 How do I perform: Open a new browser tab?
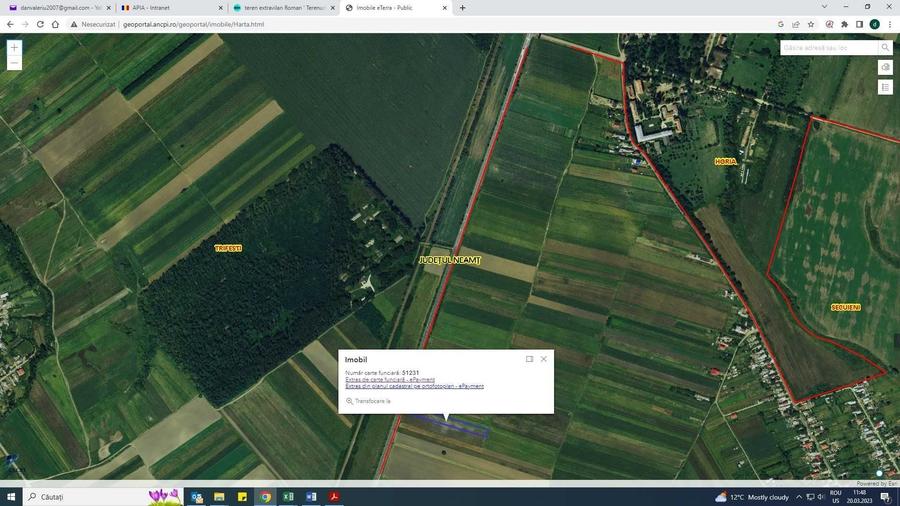click(463, 8)
